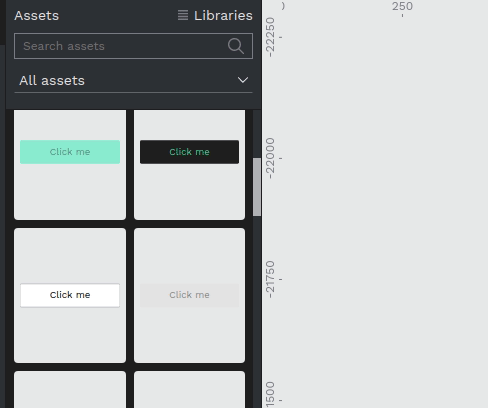Select the black Click me button component
This screenshot has height=408, width=488.
(x=189, y=165)
